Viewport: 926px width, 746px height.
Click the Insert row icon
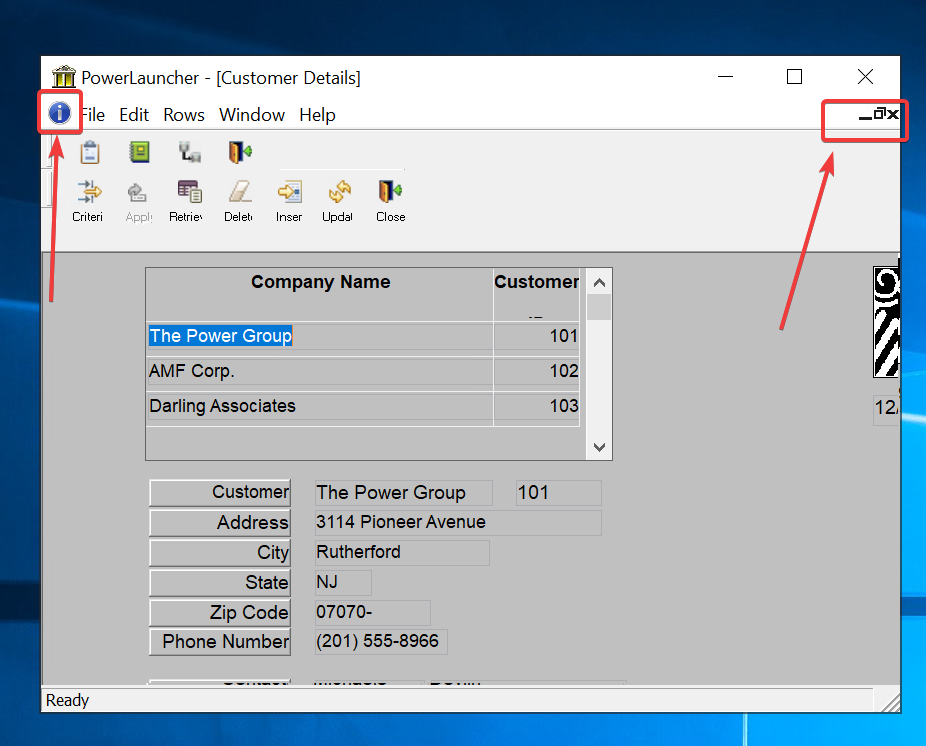coord(289,192)
